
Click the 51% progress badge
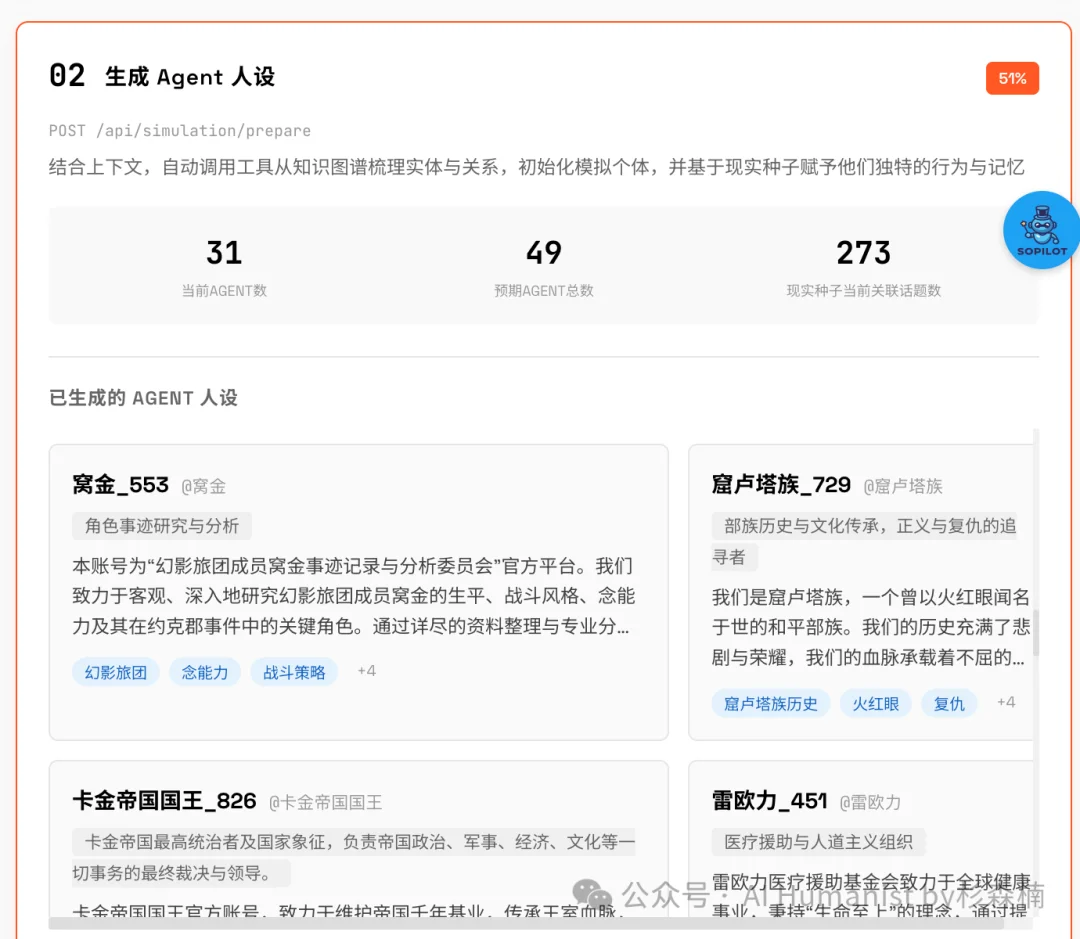point(1012,78)
